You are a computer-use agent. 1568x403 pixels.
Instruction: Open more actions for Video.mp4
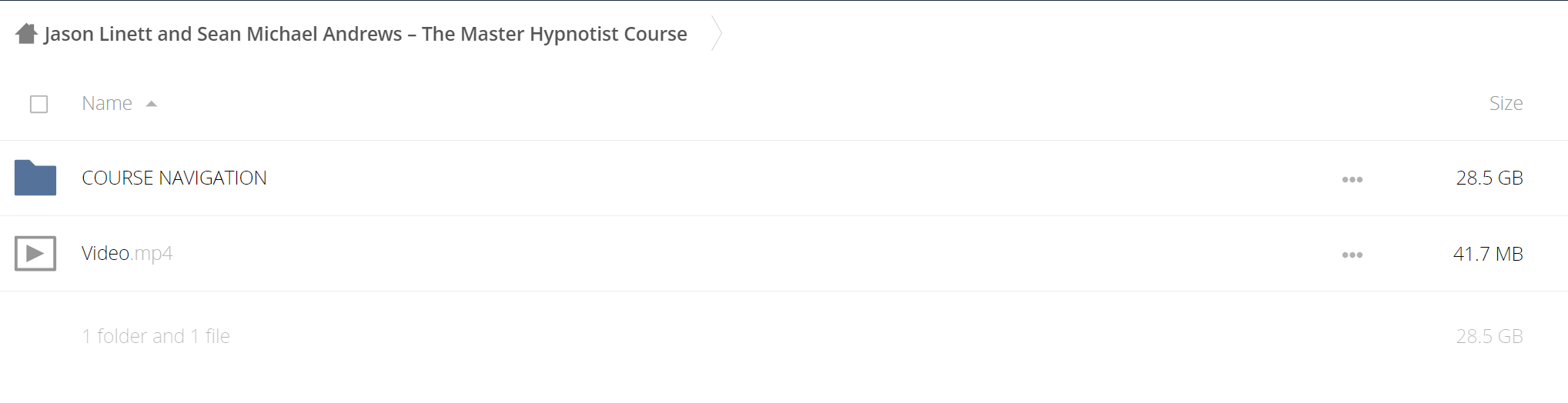tap(1352, 255)
